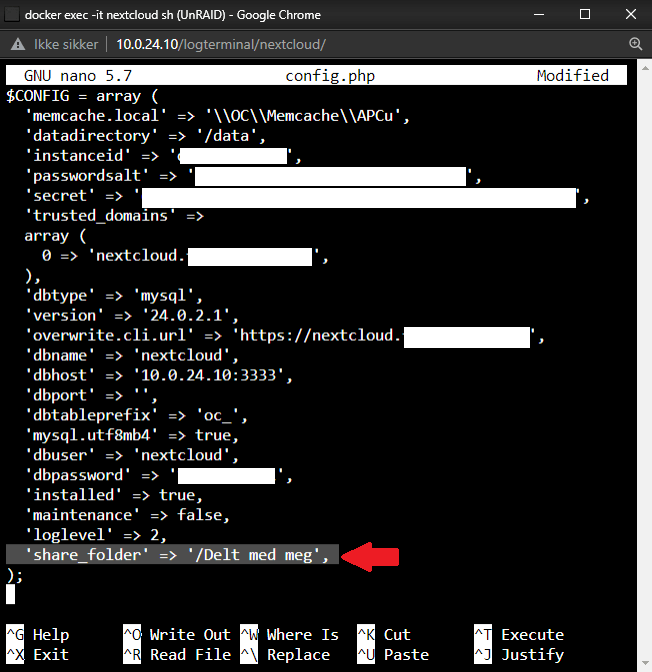Click the ^T Execute shortcut
The image size is (652, 672).
tap(519, 635)
